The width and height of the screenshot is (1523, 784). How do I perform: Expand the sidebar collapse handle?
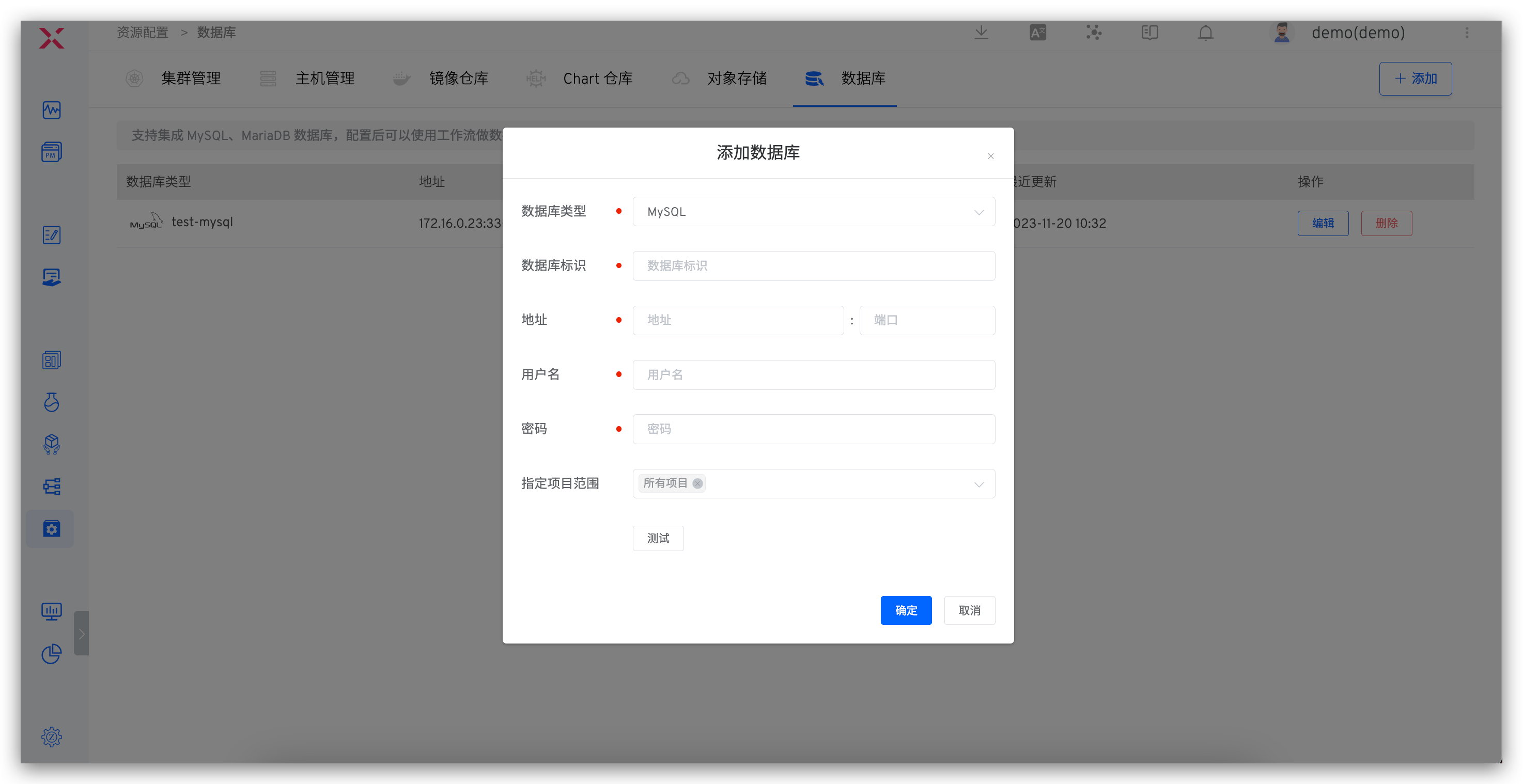[x=82, y=633]
